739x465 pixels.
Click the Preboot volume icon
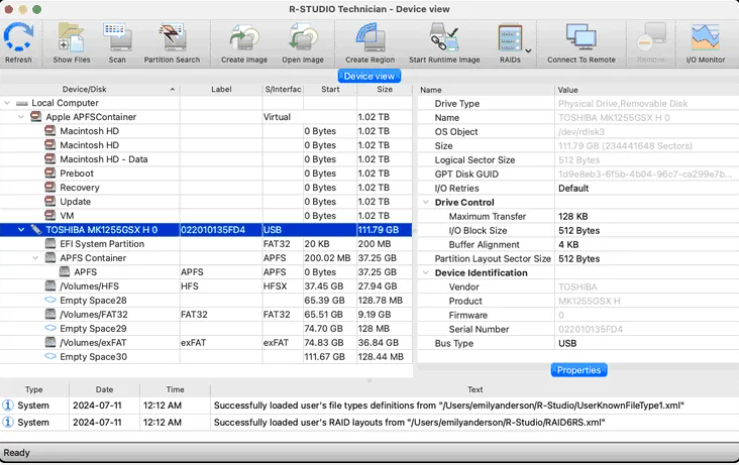[x=50, y=173]
